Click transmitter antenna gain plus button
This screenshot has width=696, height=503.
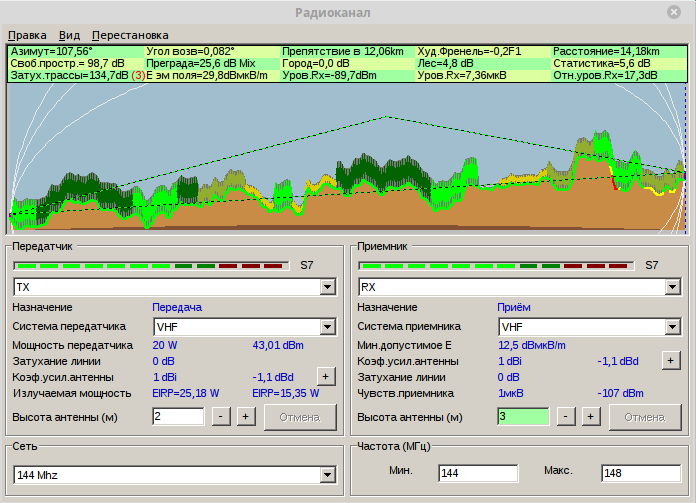[x=325, y=376]
